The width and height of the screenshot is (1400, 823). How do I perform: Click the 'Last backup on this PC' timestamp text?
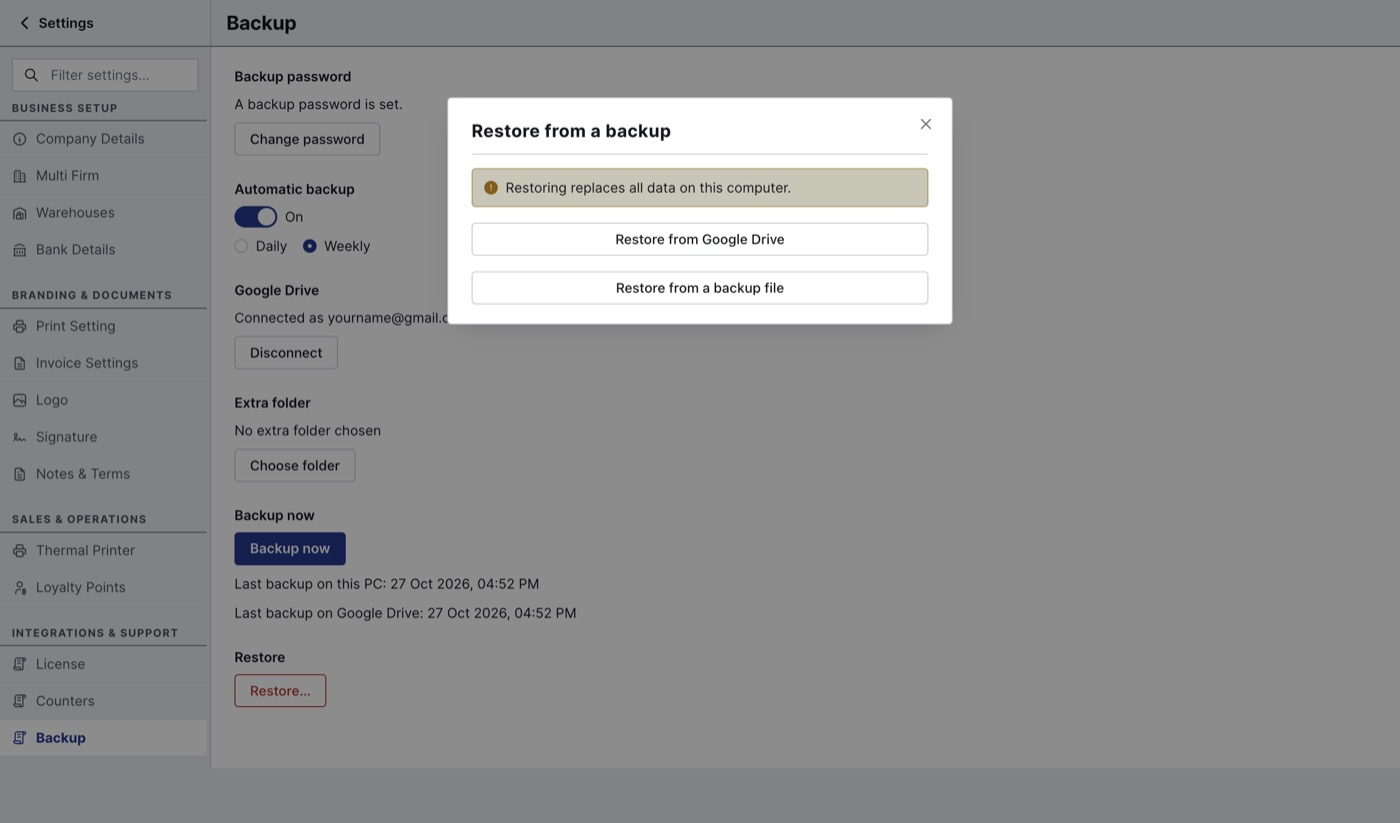387,584
